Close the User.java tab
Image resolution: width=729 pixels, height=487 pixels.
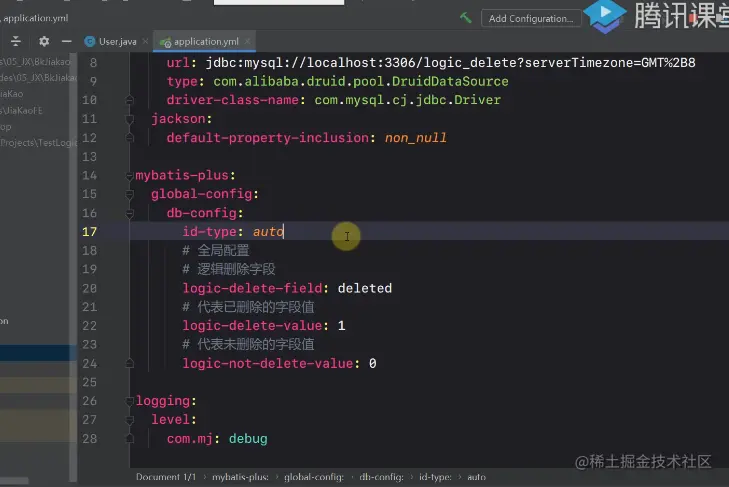145,41
